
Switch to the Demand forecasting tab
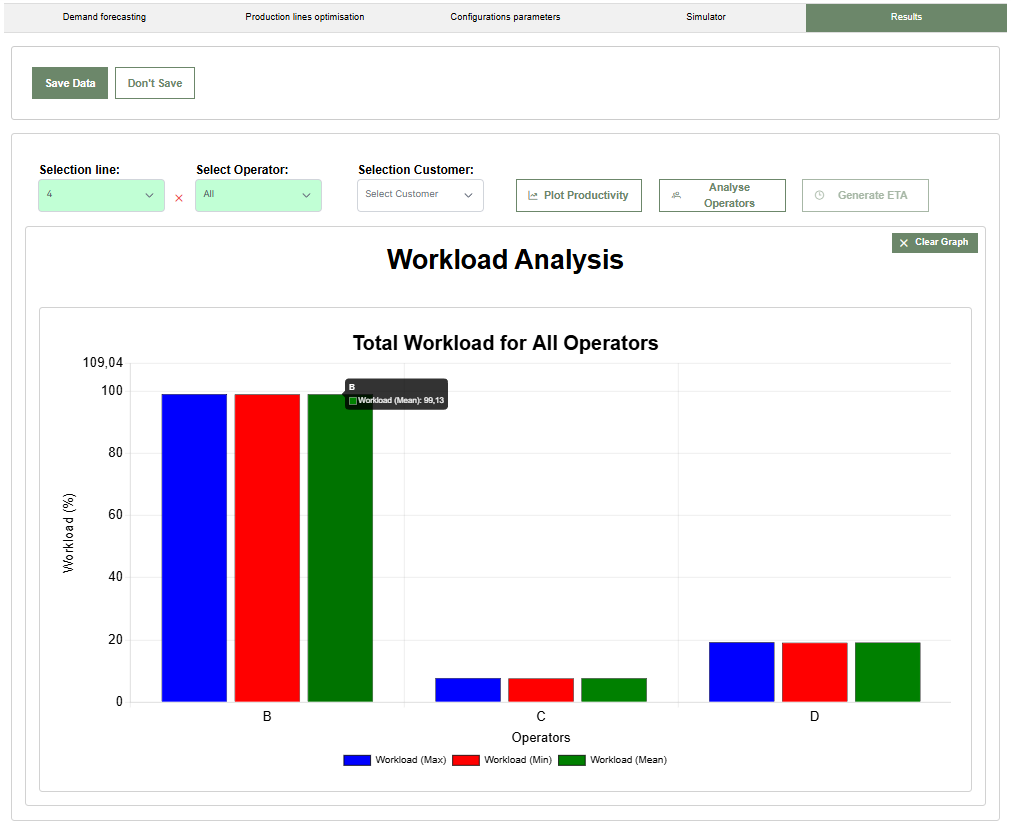click(x=104, y=17)
